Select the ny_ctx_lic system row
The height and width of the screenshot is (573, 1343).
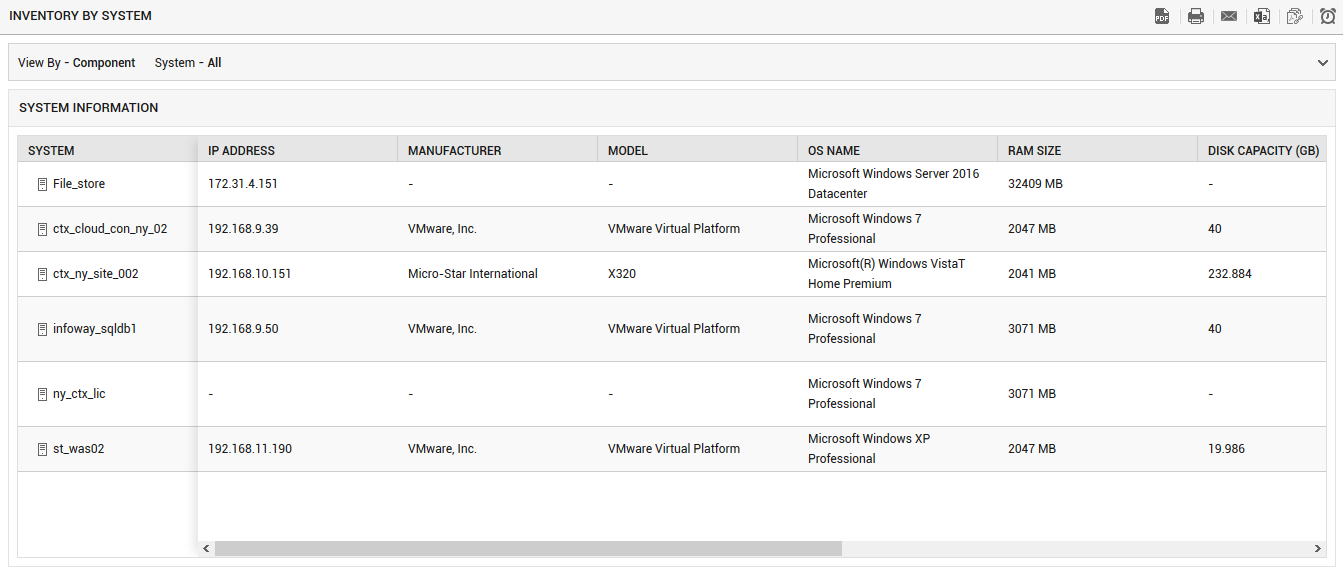pyautogui.click(x=672, y=394)
